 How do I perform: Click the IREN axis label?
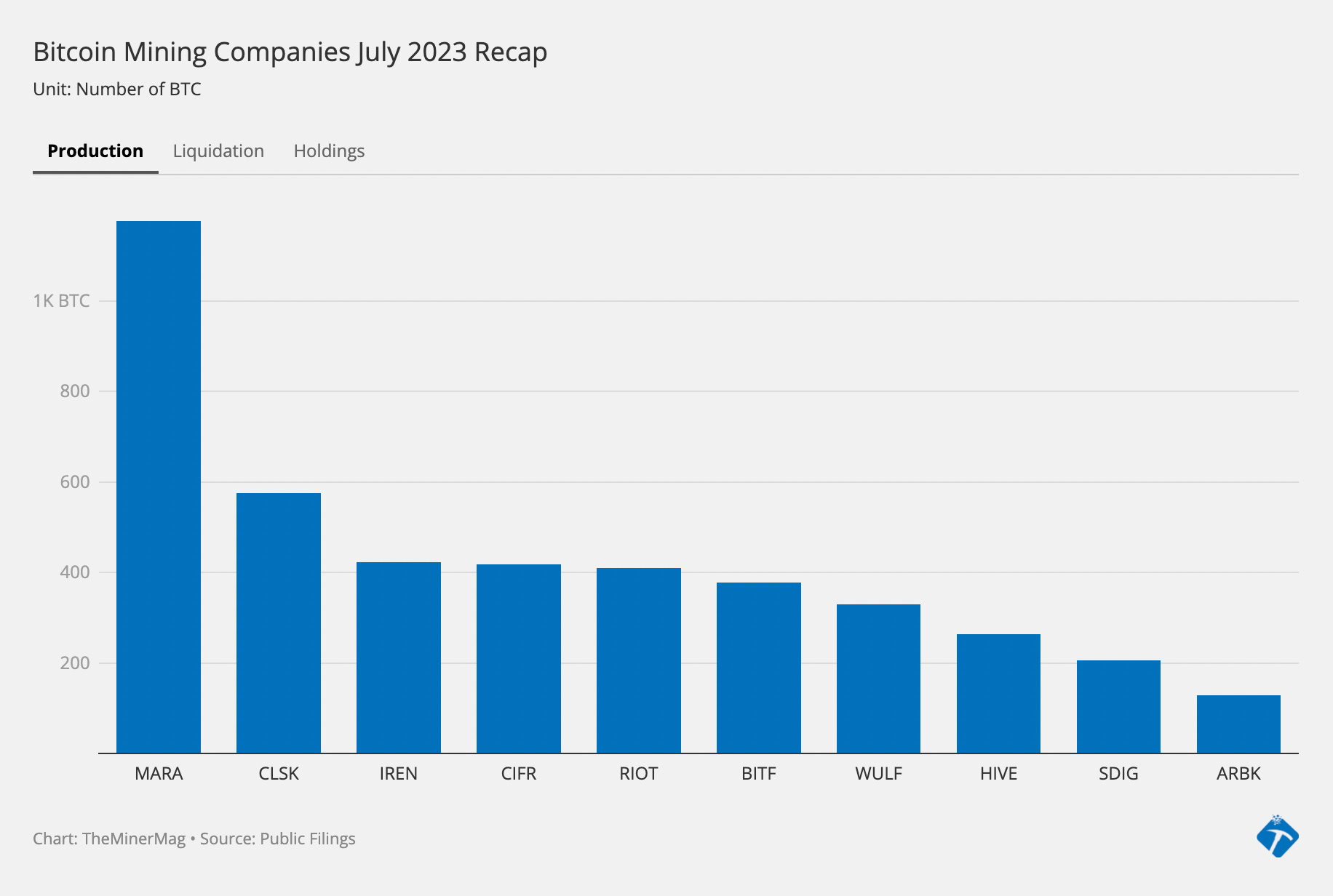click(x=399, y=773)
